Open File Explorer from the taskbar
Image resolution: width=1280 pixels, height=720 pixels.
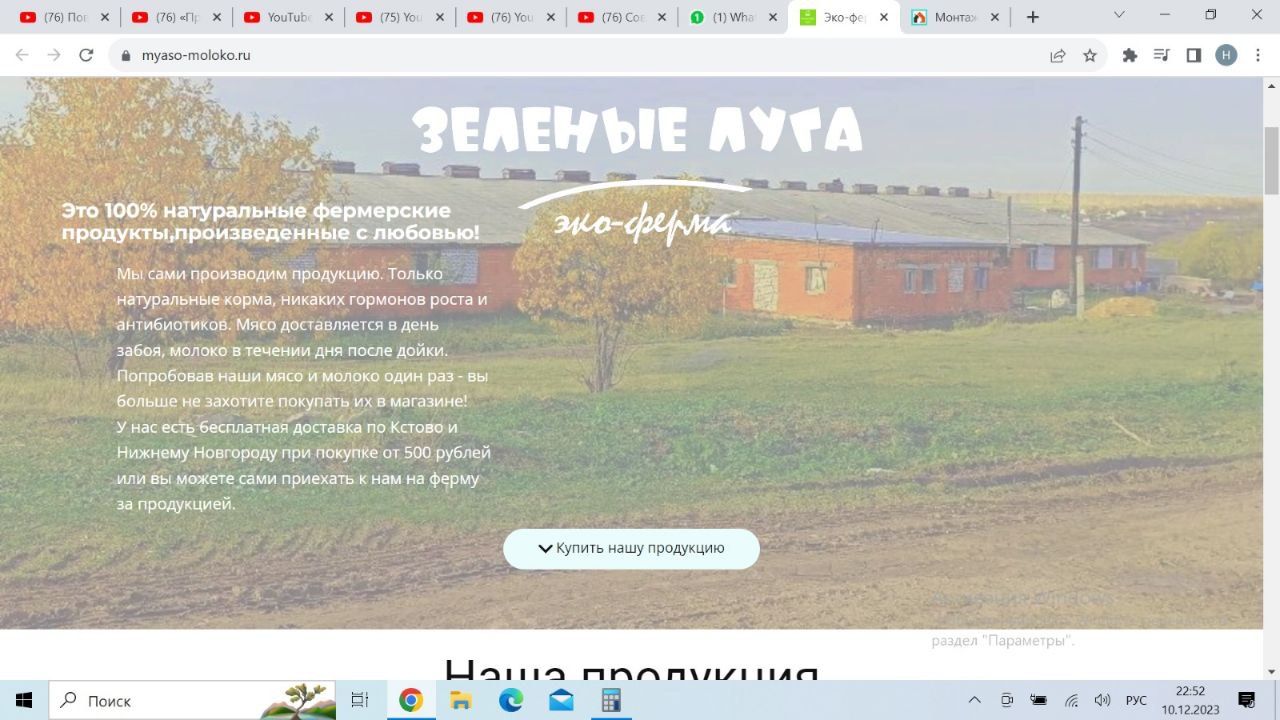(460, 700)
